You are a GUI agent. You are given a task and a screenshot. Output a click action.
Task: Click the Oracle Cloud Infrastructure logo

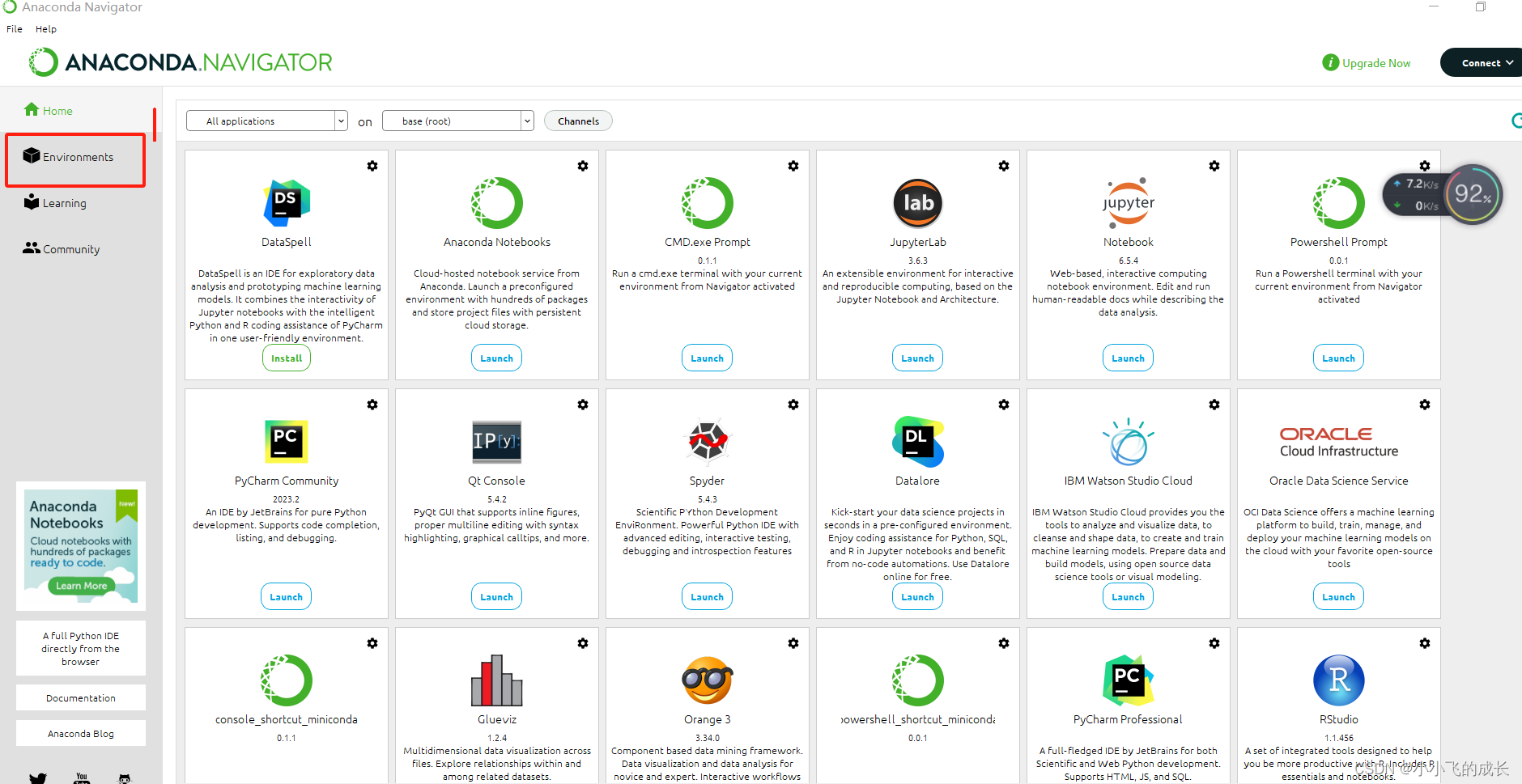[x=1338, y=442]
